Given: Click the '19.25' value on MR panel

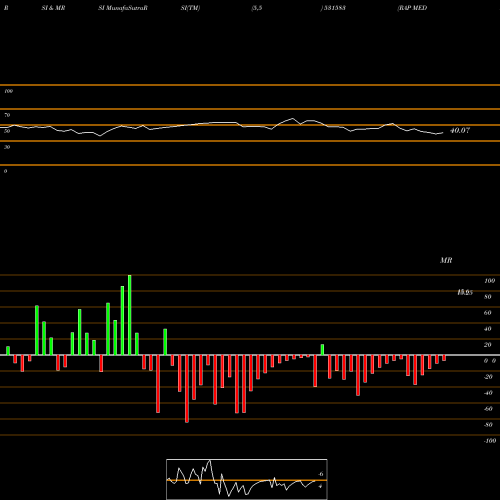Looking at the screenshot, I should [x=465, y=292].
